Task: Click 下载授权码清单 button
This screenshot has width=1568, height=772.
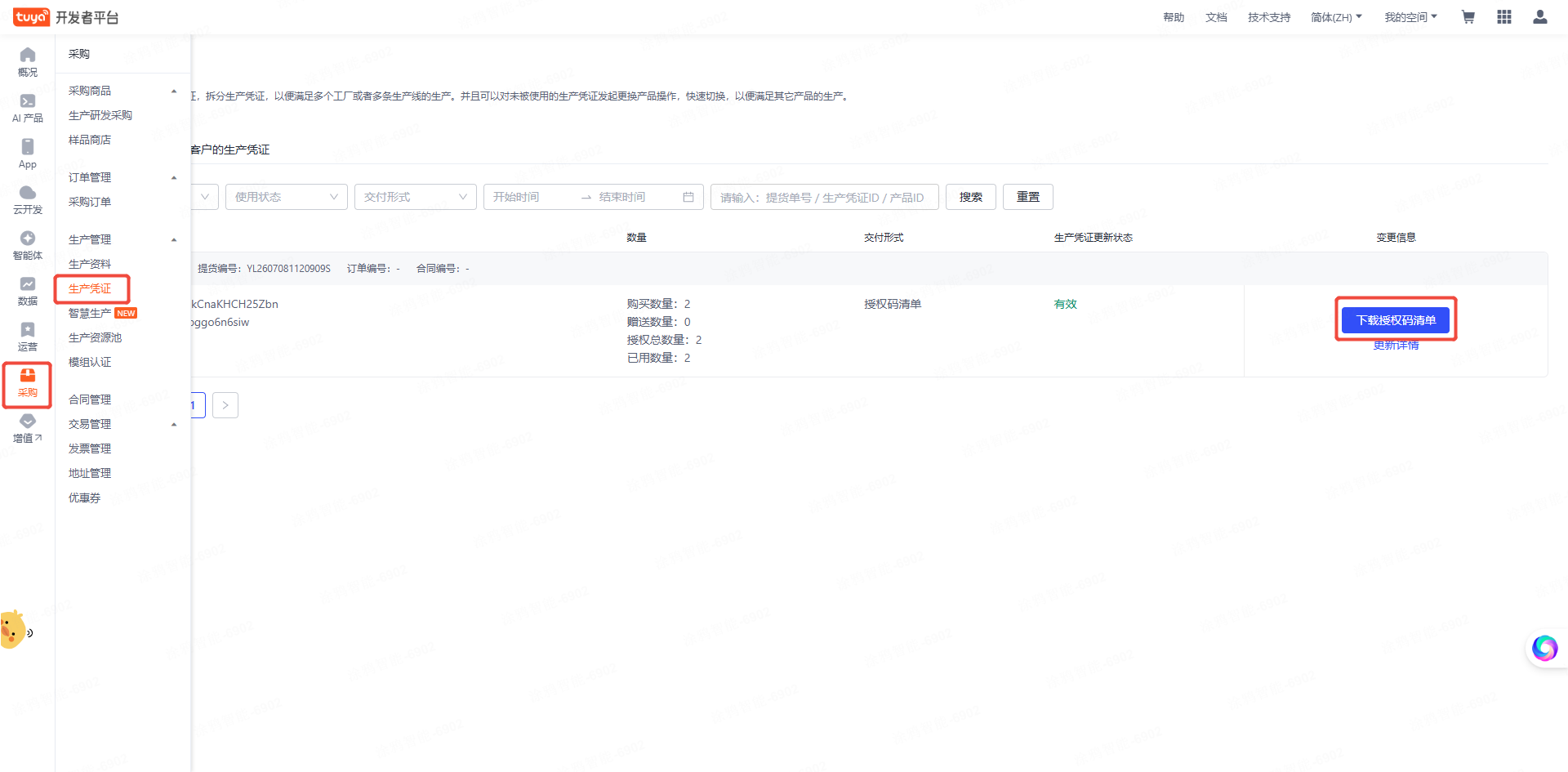Action: 1396,320
